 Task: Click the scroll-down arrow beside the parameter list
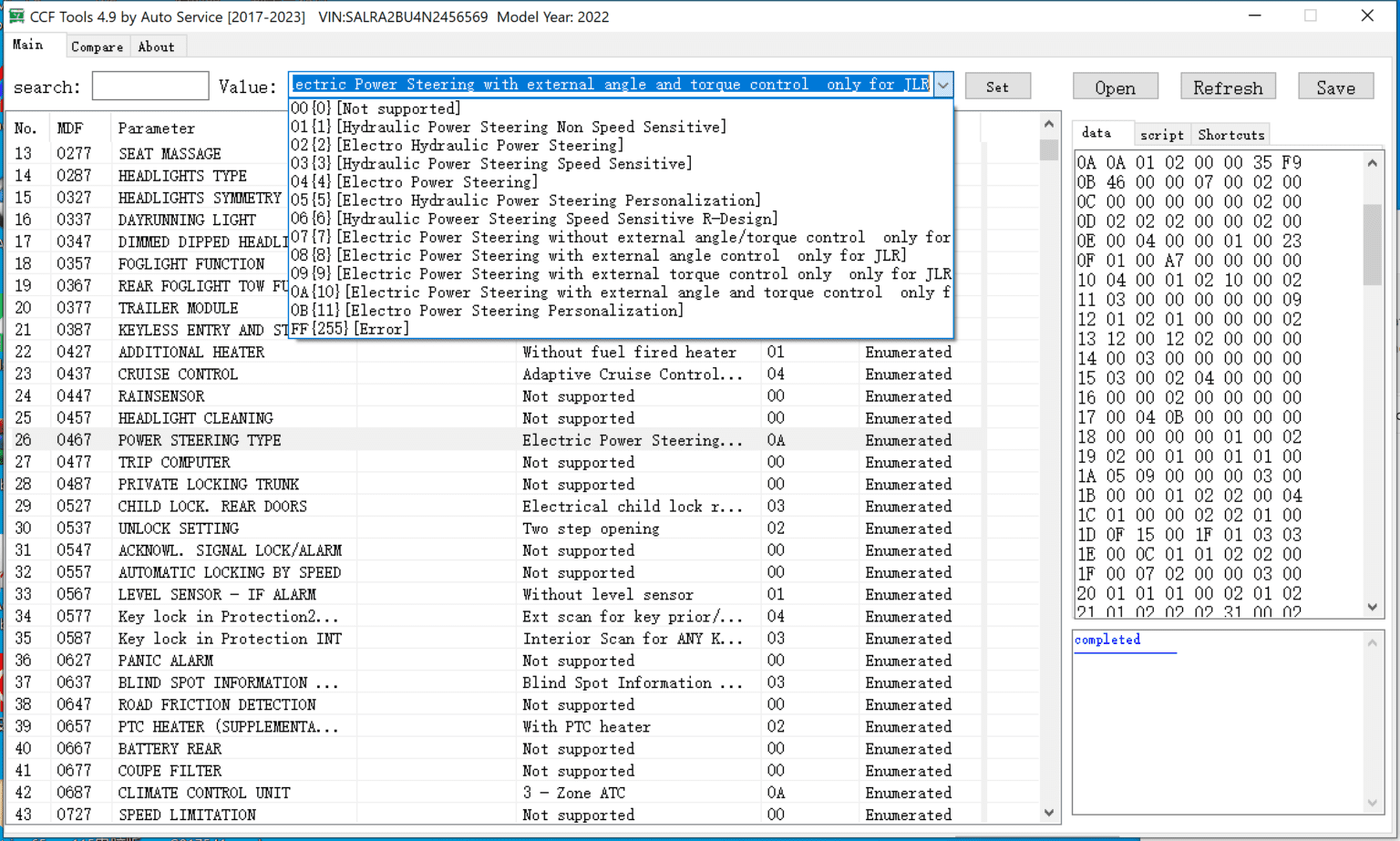tap(1048, 812)
